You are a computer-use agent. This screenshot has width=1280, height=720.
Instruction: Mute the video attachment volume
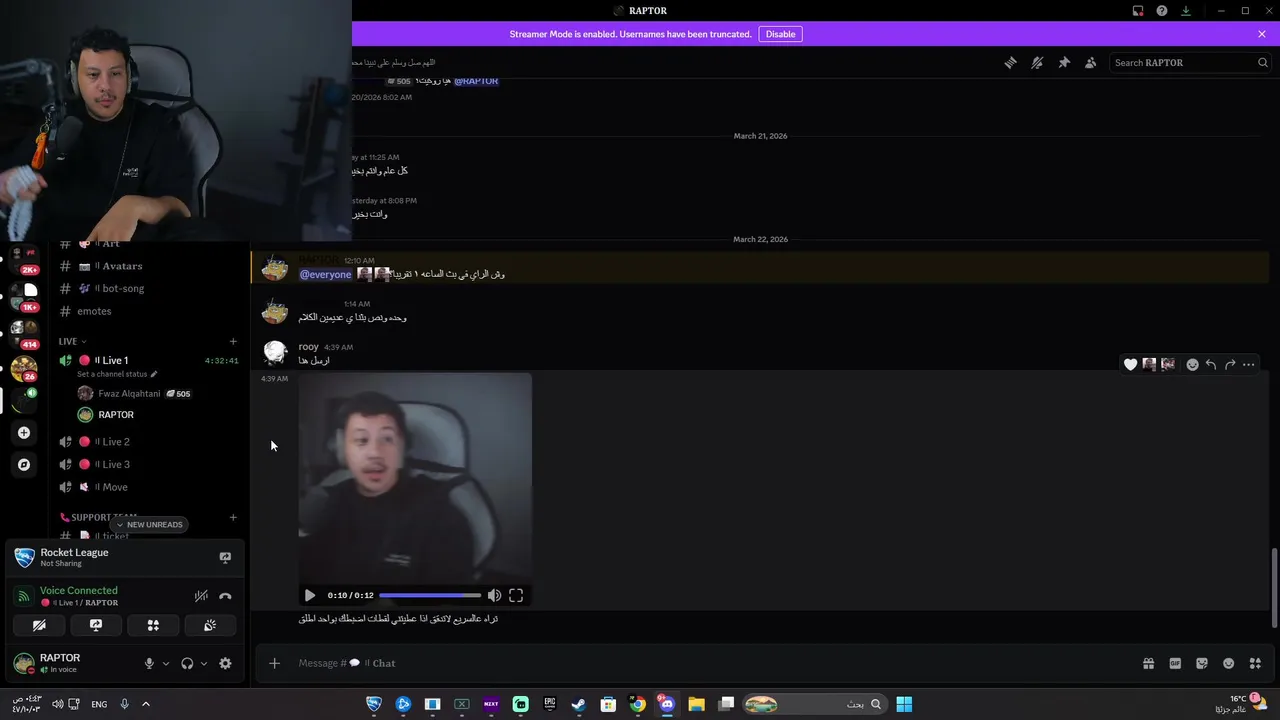coord(494,595)
